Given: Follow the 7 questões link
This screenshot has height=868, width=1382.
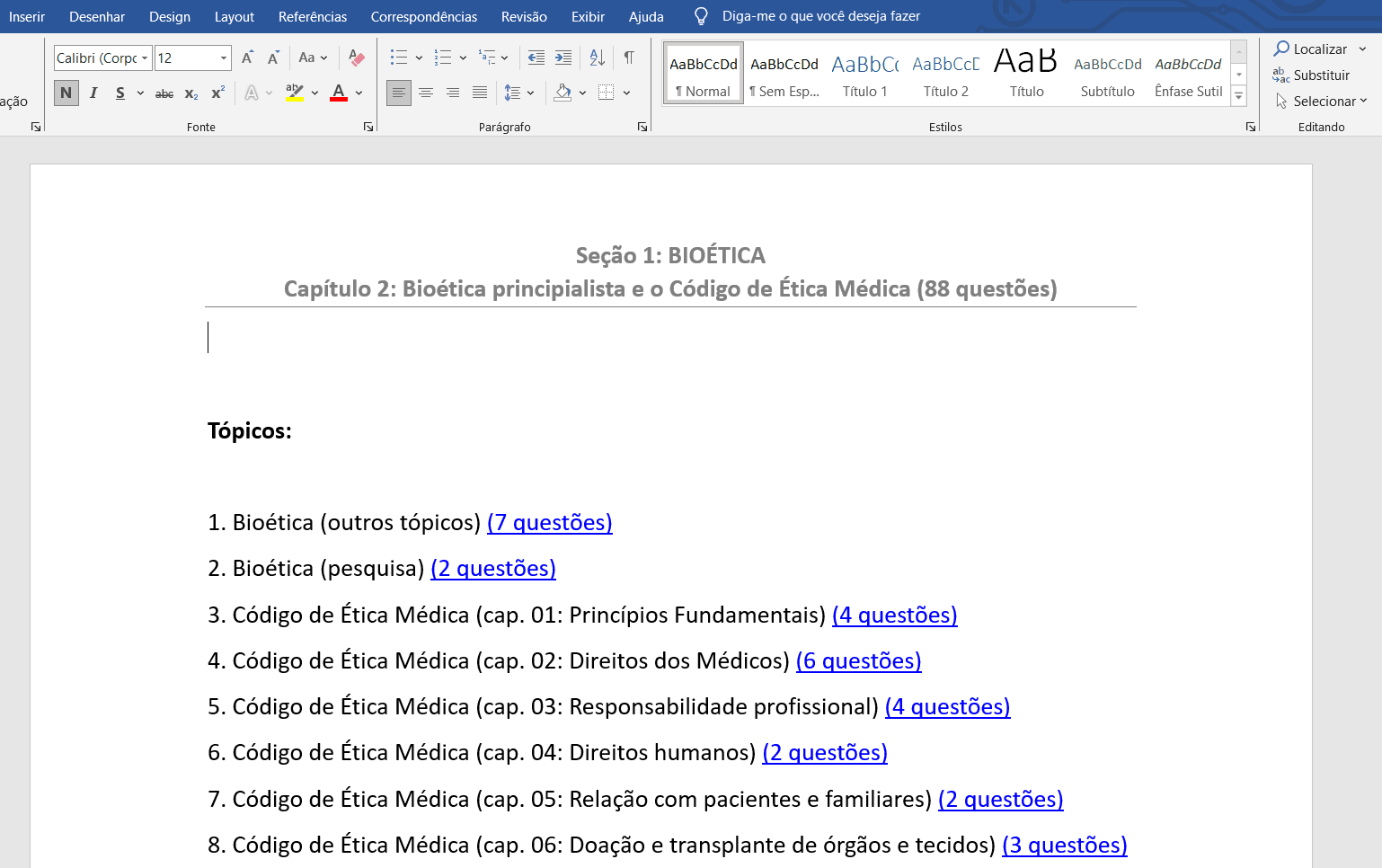Looking at the screenshot, I should point(550,523).
